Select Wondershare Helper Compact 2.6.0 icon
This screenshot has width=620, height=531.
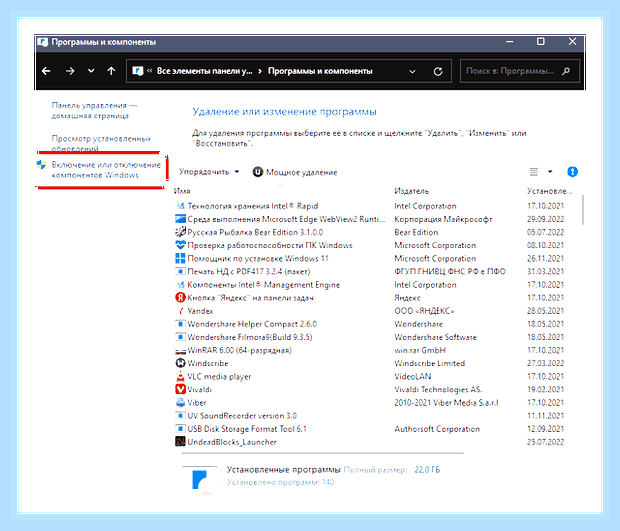point(180,324)
